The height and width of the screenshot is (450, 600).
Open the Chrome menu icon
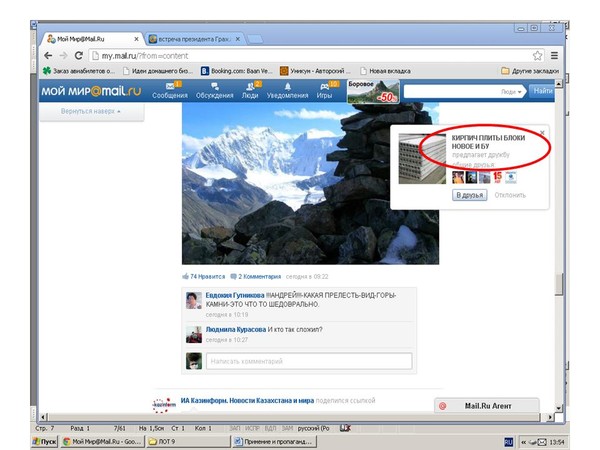pos(554,56)
